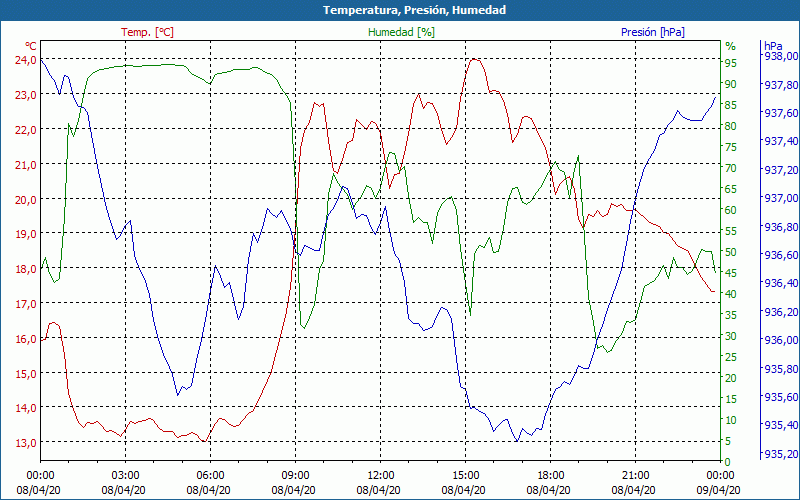Click the '00:00' label above 09/04/20
This screenshot has width=800, height=500.
[720, 475]
